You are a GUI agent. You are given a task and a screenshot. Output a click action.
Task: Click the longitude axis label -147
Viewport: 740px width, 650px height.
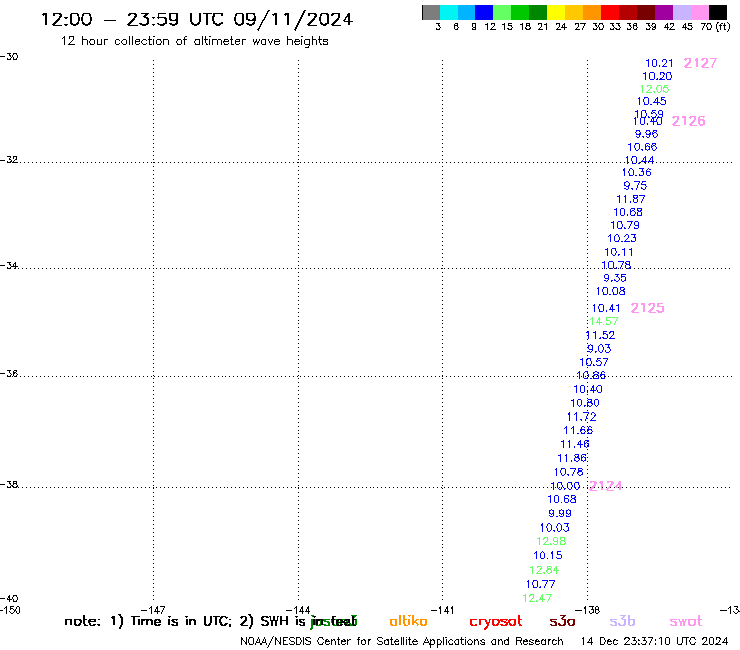153,610
